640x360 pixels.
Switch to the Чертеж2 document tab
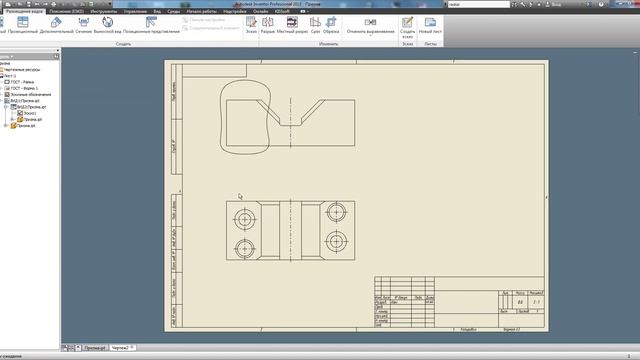point(122,348)
